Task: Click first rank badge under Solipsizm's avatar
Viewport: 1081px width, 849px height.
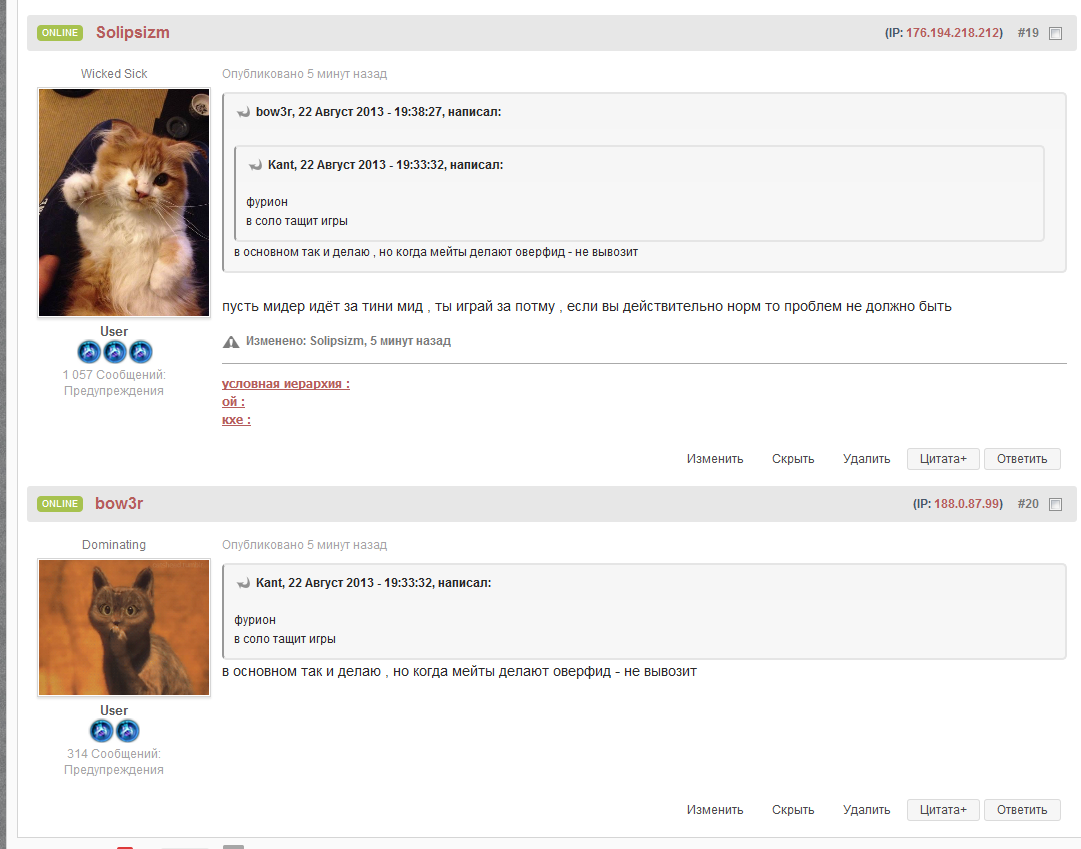Action: (x=89, y=352)
